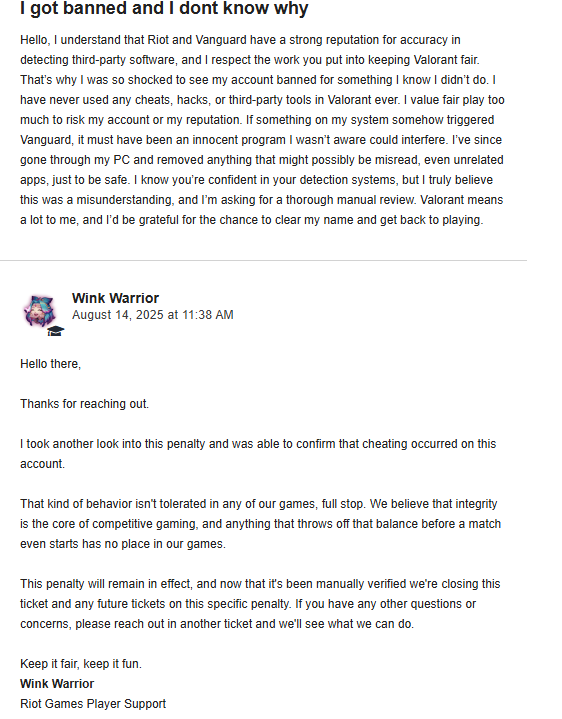Screen dimensions: 562x719
Task: Click the 'Thanks for reaching out.' line
Action: click(x=84, y=404)
